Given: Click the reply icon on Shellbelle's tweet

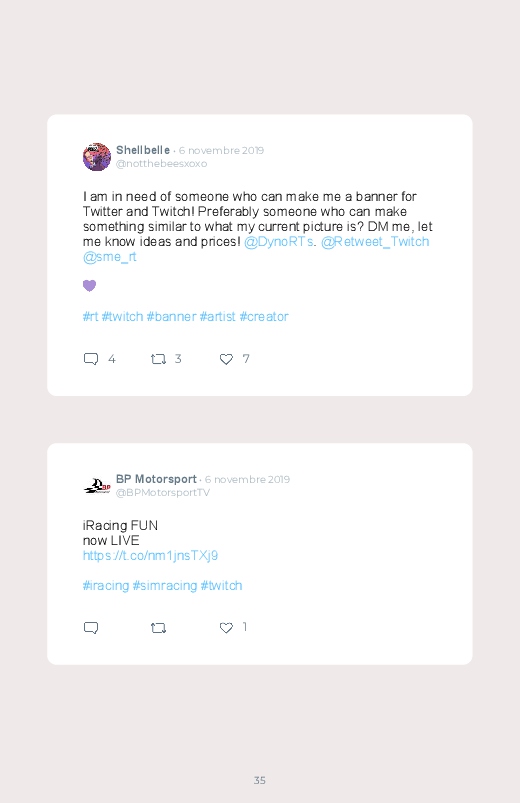Looking at the screenshot, I should coord(91,359).
